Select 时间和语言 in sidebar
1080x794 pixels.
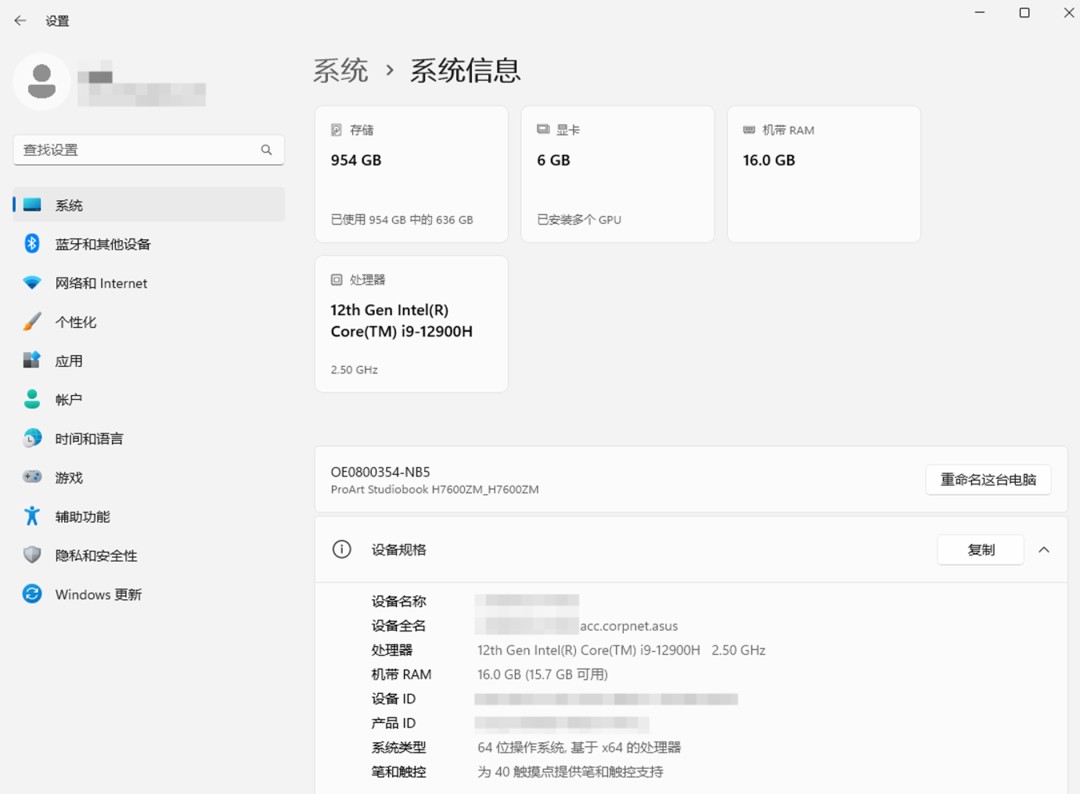[x=149, y=439]
